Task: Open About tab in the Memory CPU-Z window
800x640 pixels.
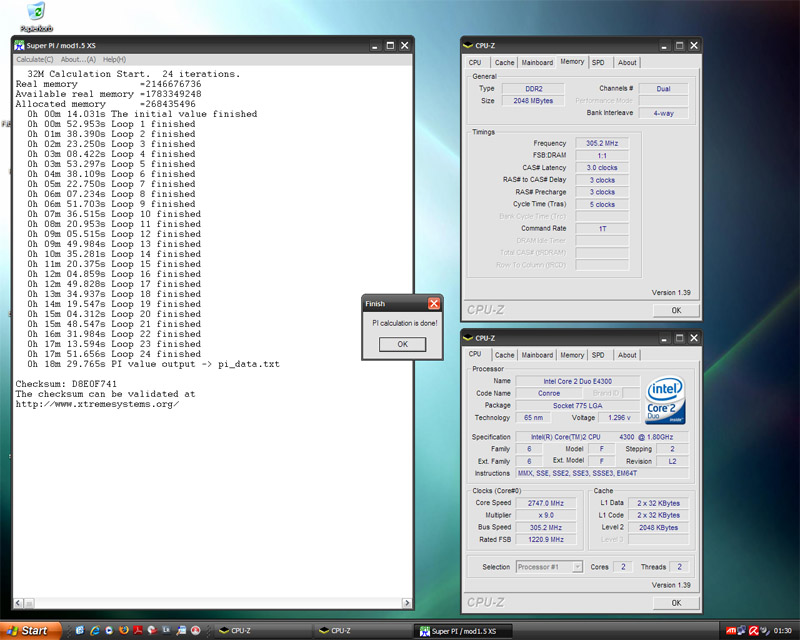Action: point(627,62)
